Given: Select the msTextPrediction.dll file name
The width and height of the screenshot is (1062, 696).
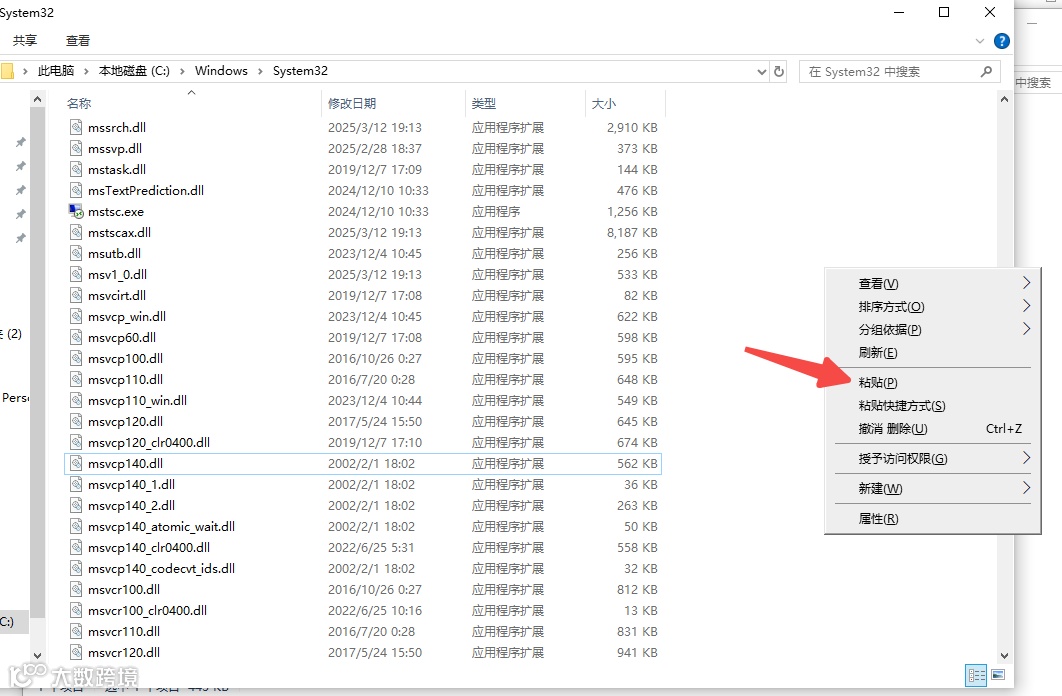Looking at the screenshot, I should (x=146, y=190).
